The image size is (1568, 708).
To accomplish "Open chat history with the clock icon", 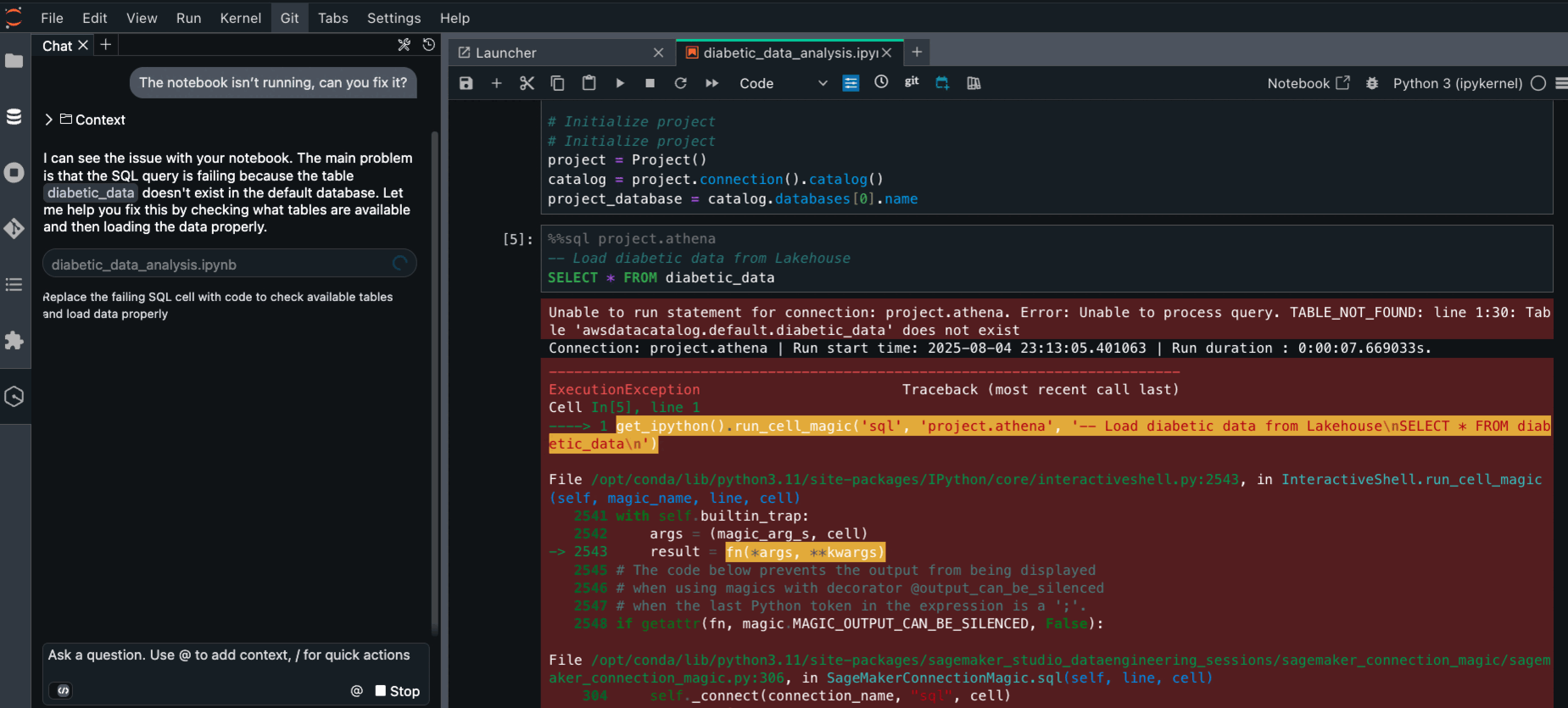I will point(429,45).
